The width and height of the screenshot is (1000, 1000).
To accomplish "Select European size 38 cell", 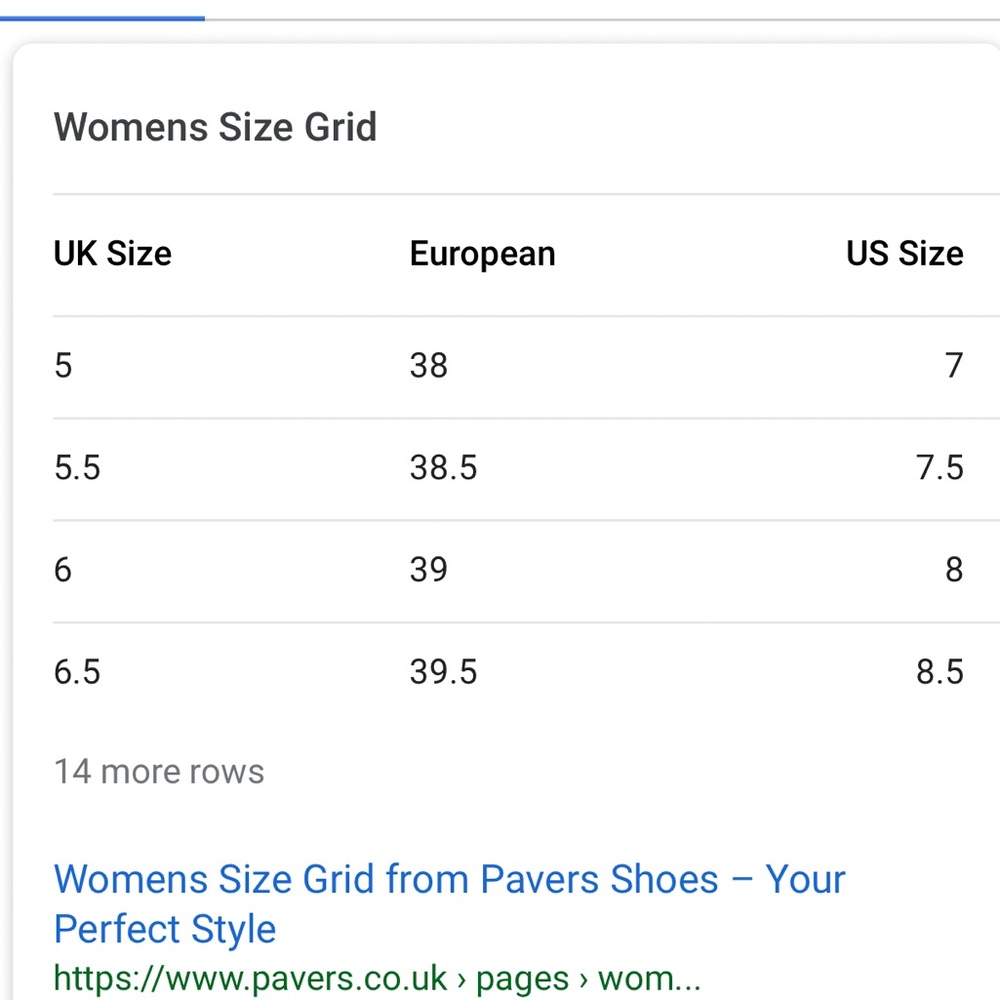I will click(429, 365).
